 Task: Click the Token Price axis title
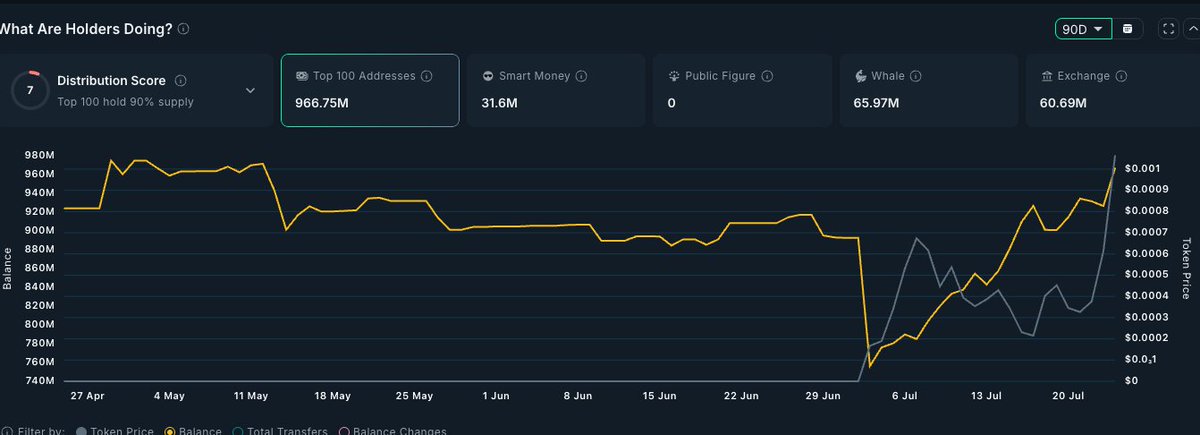pyautogui.click(x=1187, y=268)
